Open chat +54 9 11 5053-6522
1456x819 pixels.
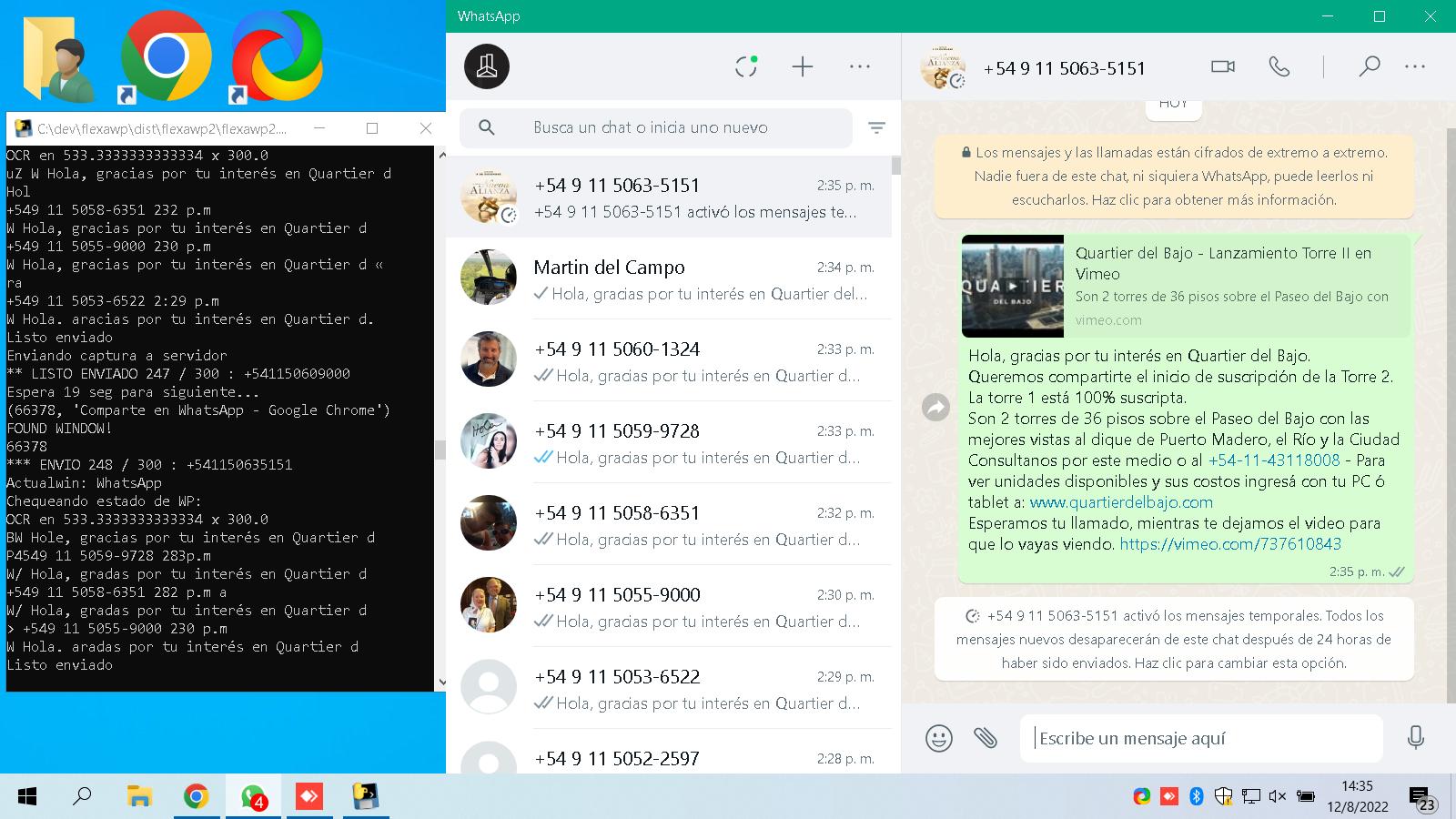(x=669, y=688)
